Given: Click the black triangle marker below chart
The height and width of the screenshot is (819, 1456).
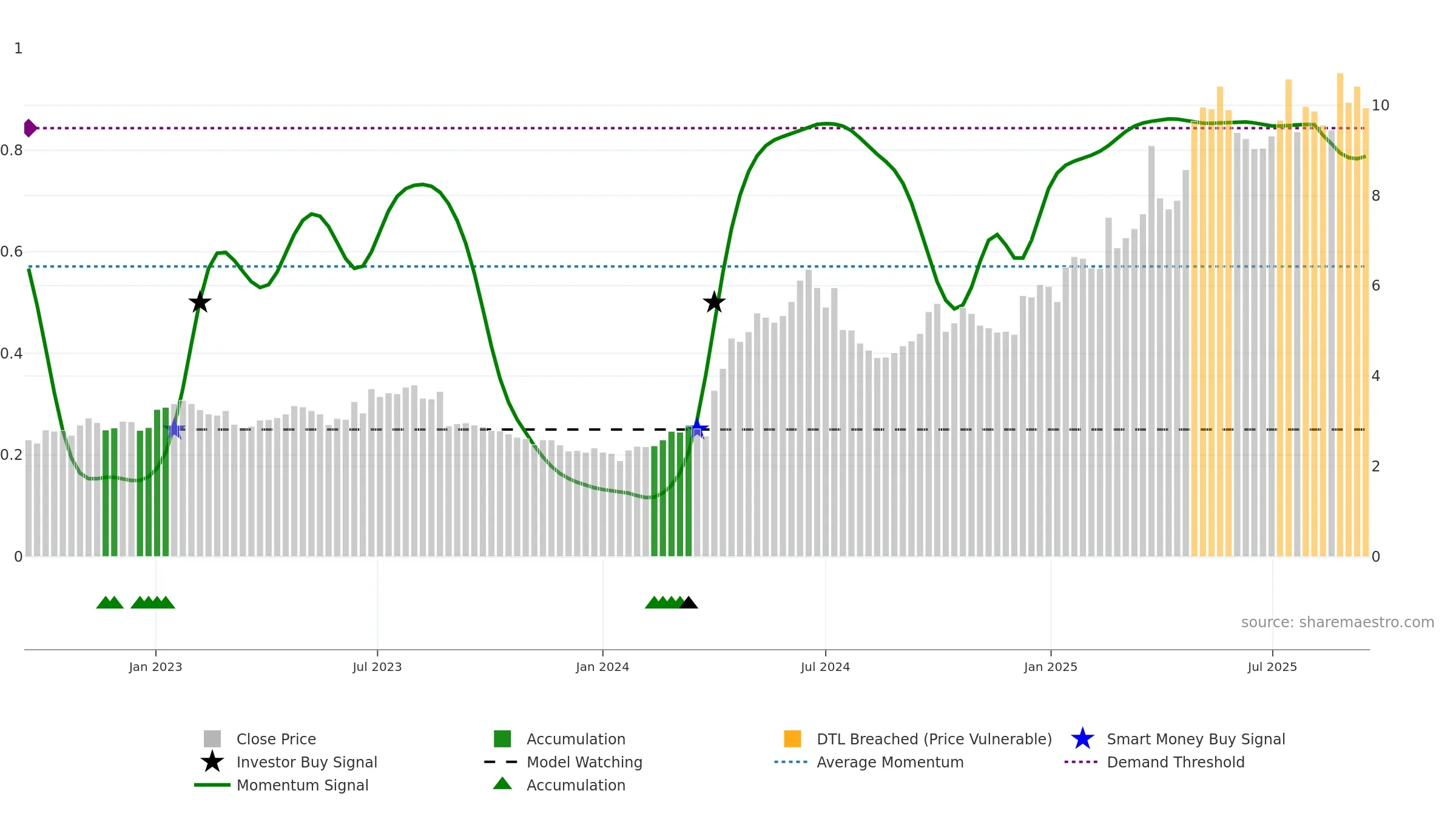Looking at the screenshot, I should click(689, 603).
